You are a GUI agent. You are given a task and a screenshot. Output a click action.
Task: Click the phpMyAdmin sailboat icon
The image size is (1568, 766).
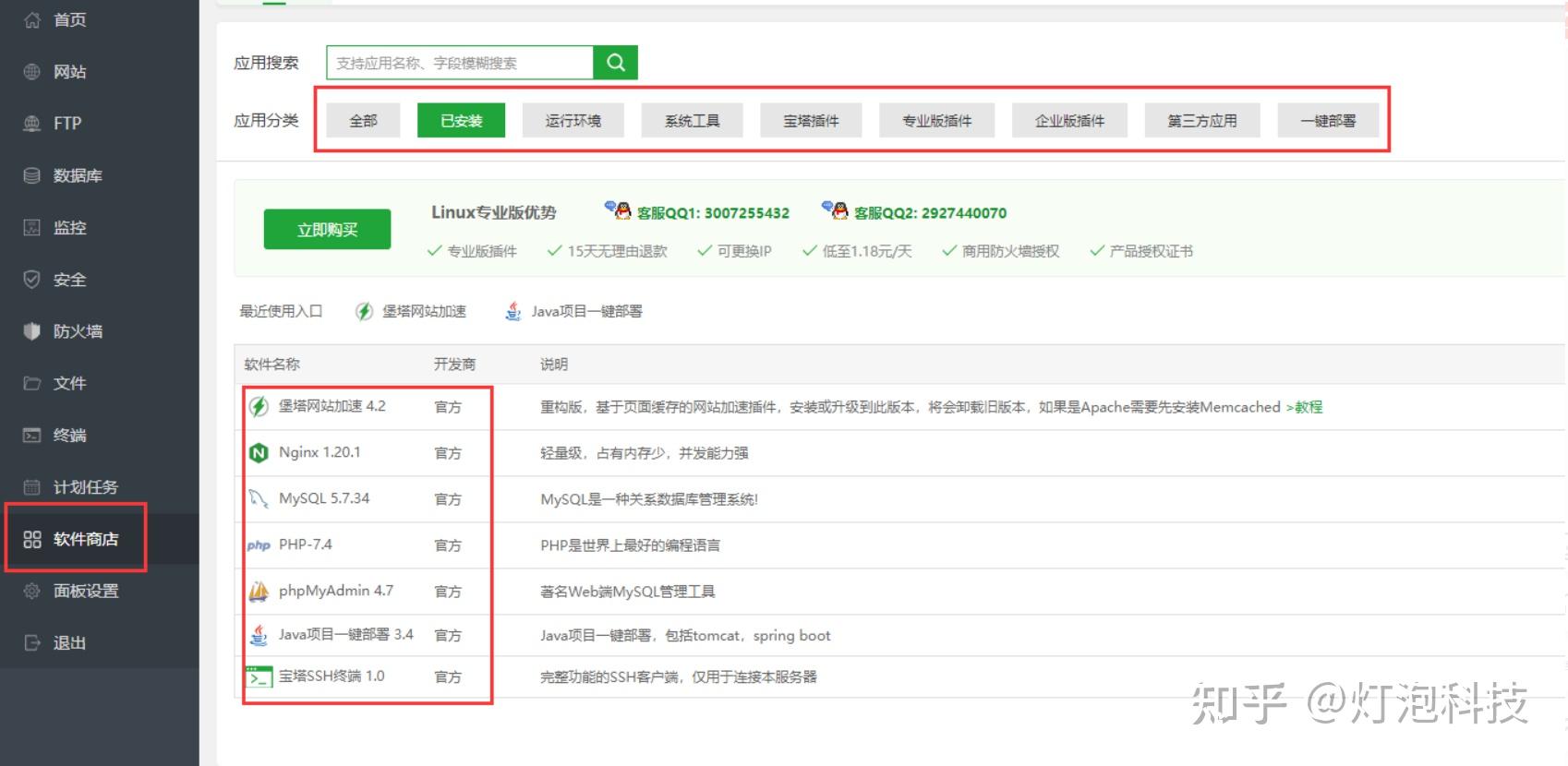click(259, 591)
